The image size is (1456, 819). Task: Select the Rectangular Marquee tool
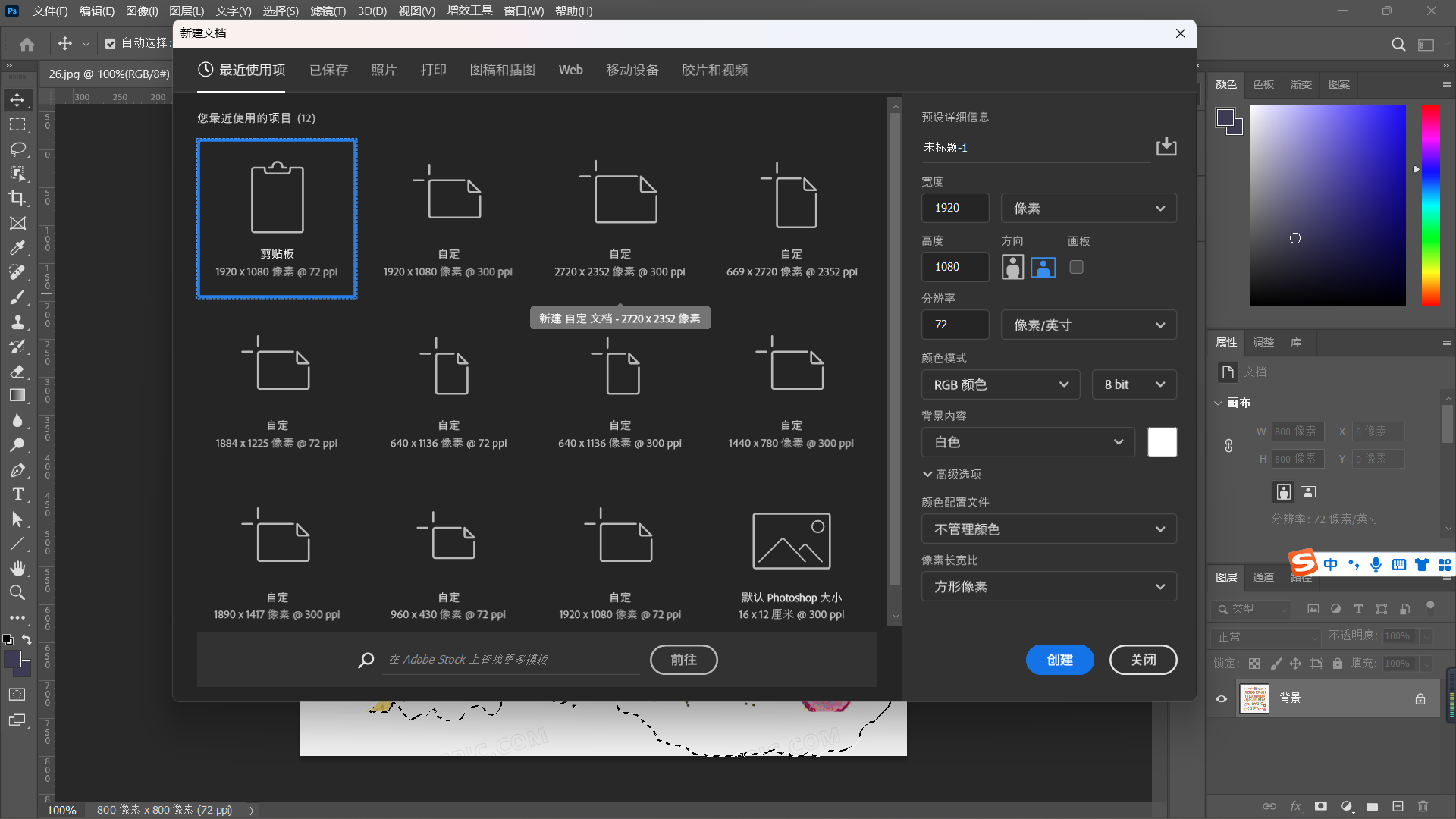(x=17, y=124)
